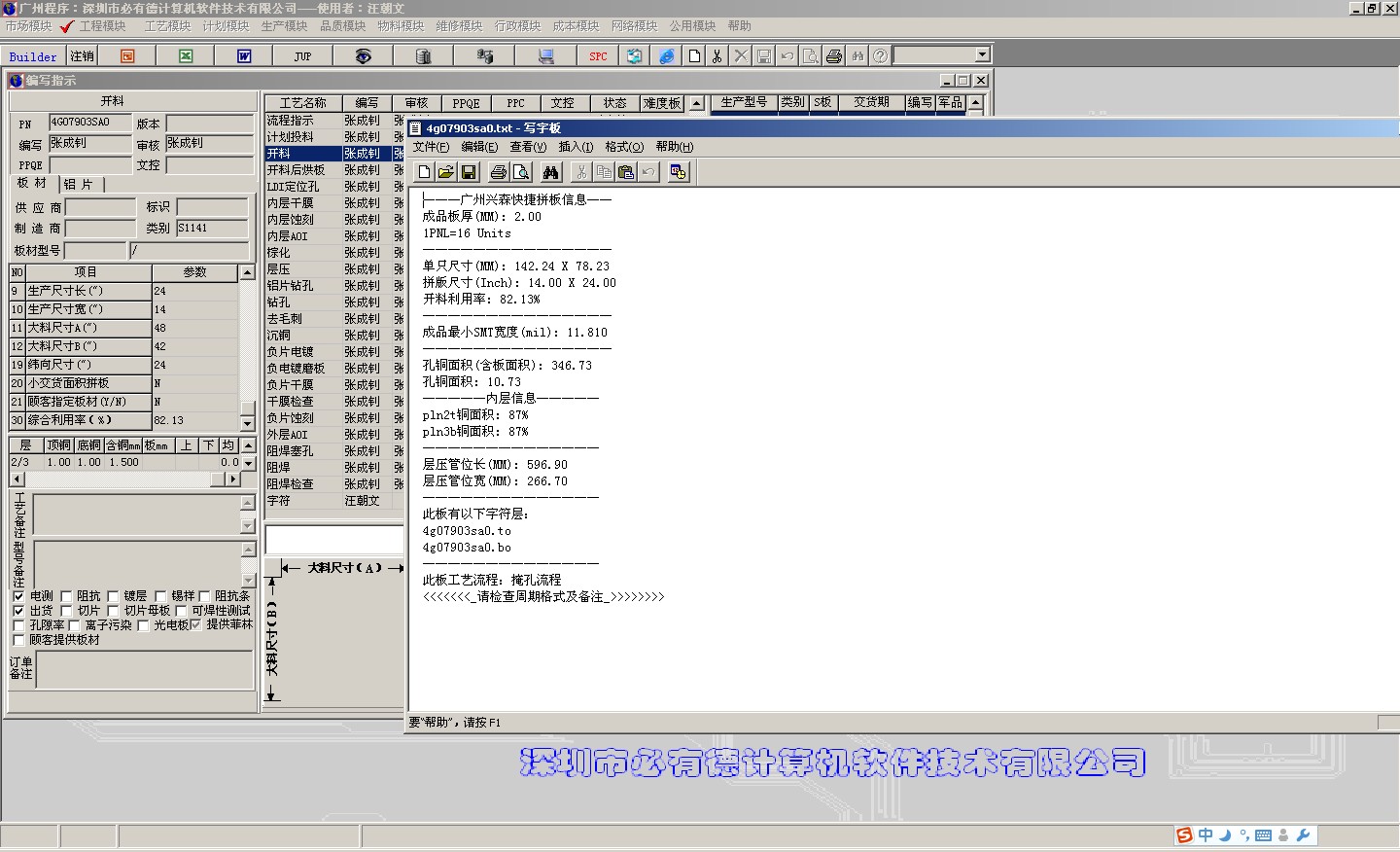Click the SPC icon in main toolbar
The width and height of the screenshot is (1400, 852).
[598, 56]
